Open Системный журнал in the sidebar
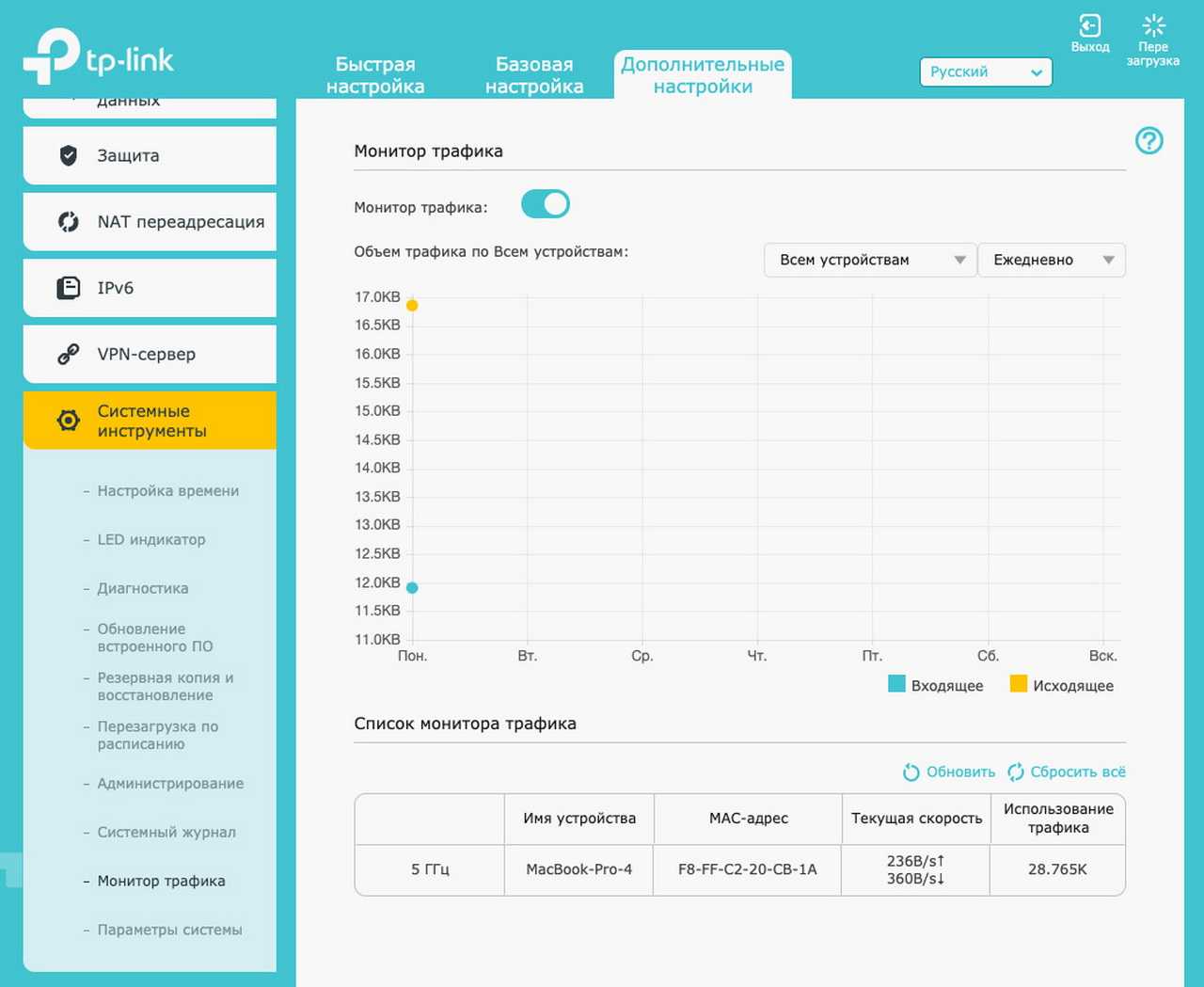Image resolution: width=1204 pixels, height=987 pixels. (x=166, y=833)
